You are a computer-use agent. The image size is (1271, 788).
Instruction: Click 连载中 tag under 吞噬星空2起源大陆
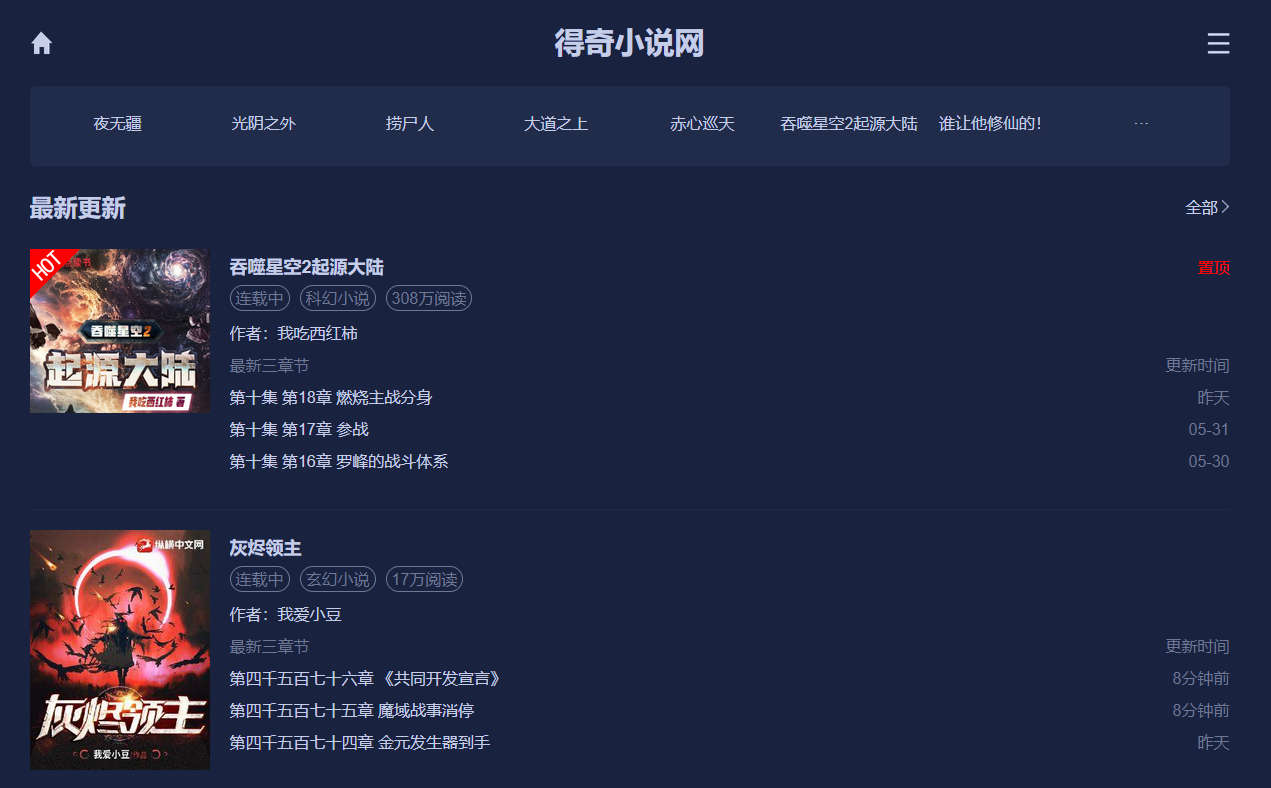click(x=259, y=298)
